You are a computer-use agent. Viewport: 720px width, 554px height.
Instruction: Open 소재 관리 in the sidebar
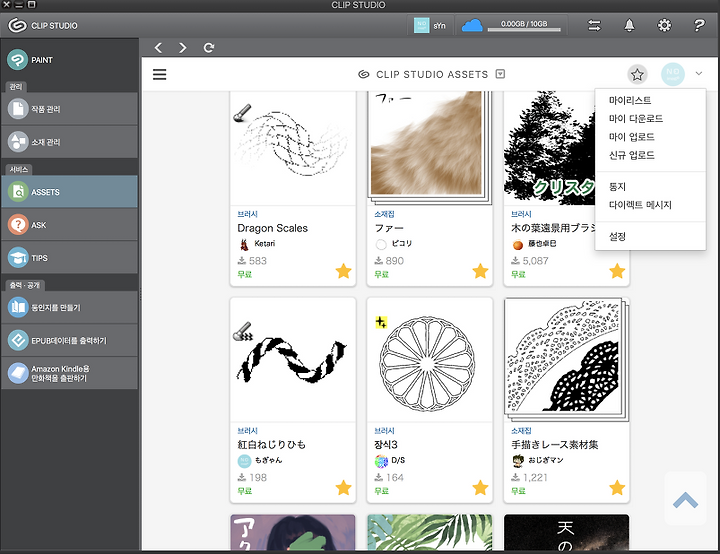(x=69, y=142)
